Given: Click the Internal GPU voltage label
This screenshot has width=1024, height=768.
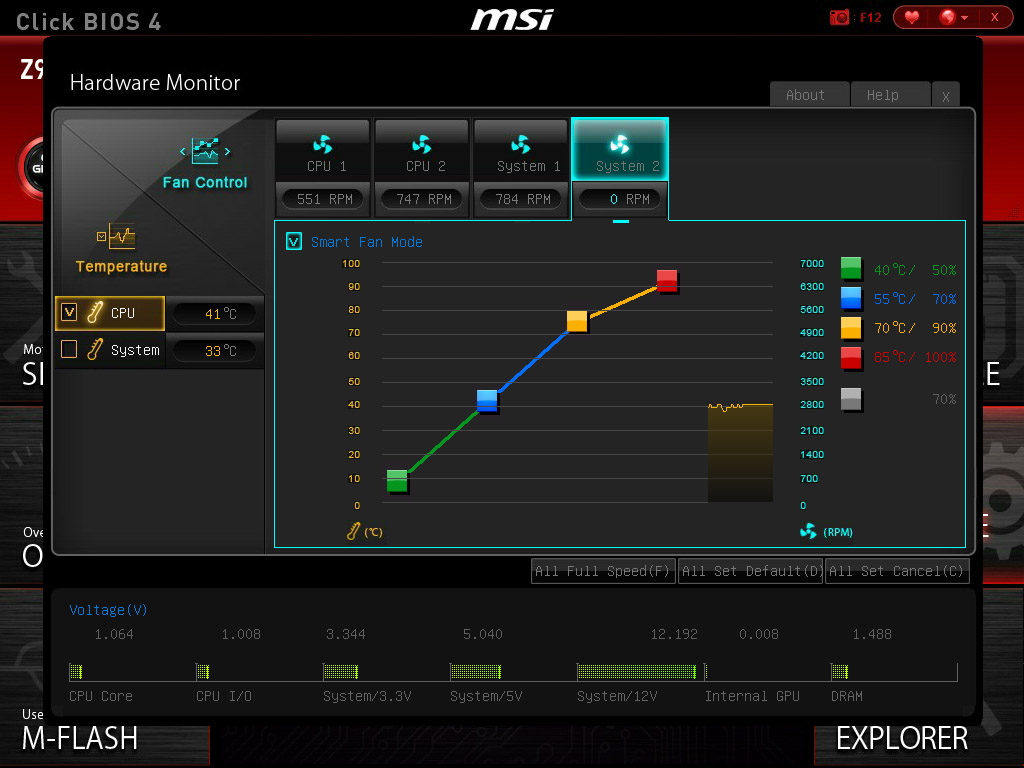Looking at the screenshot, I should pos(752,696).
